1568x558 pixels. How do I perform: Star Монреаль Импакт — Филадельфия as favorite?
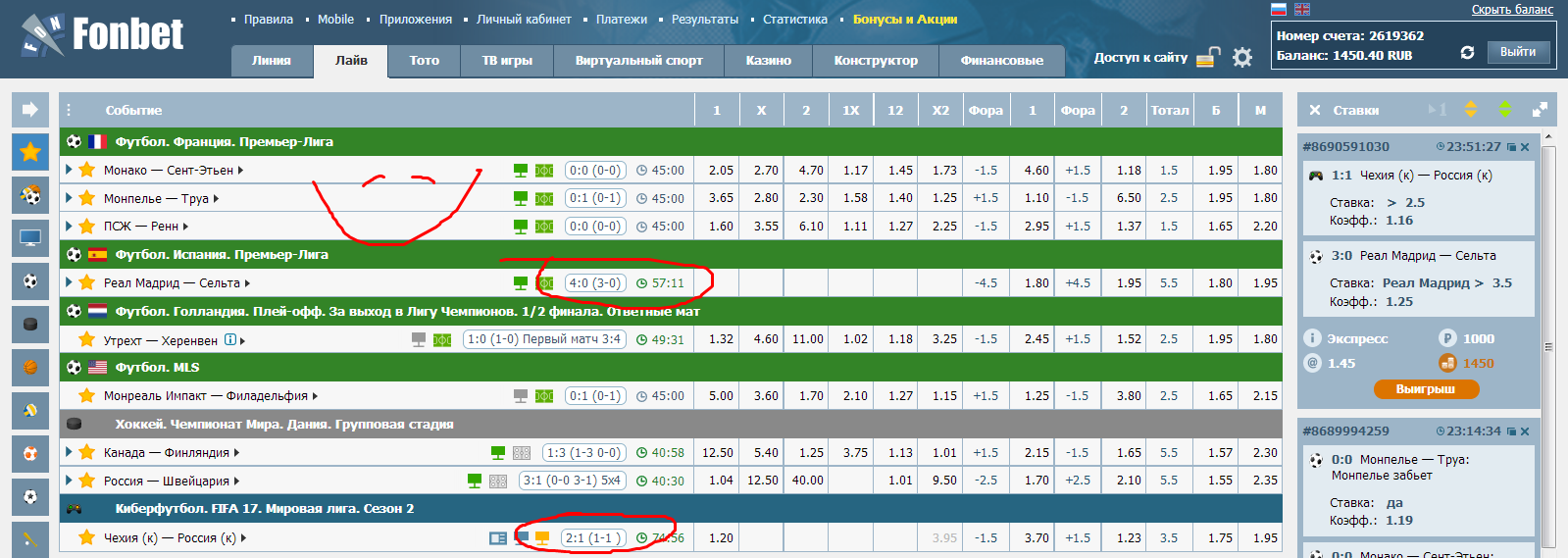click(86, 396)
